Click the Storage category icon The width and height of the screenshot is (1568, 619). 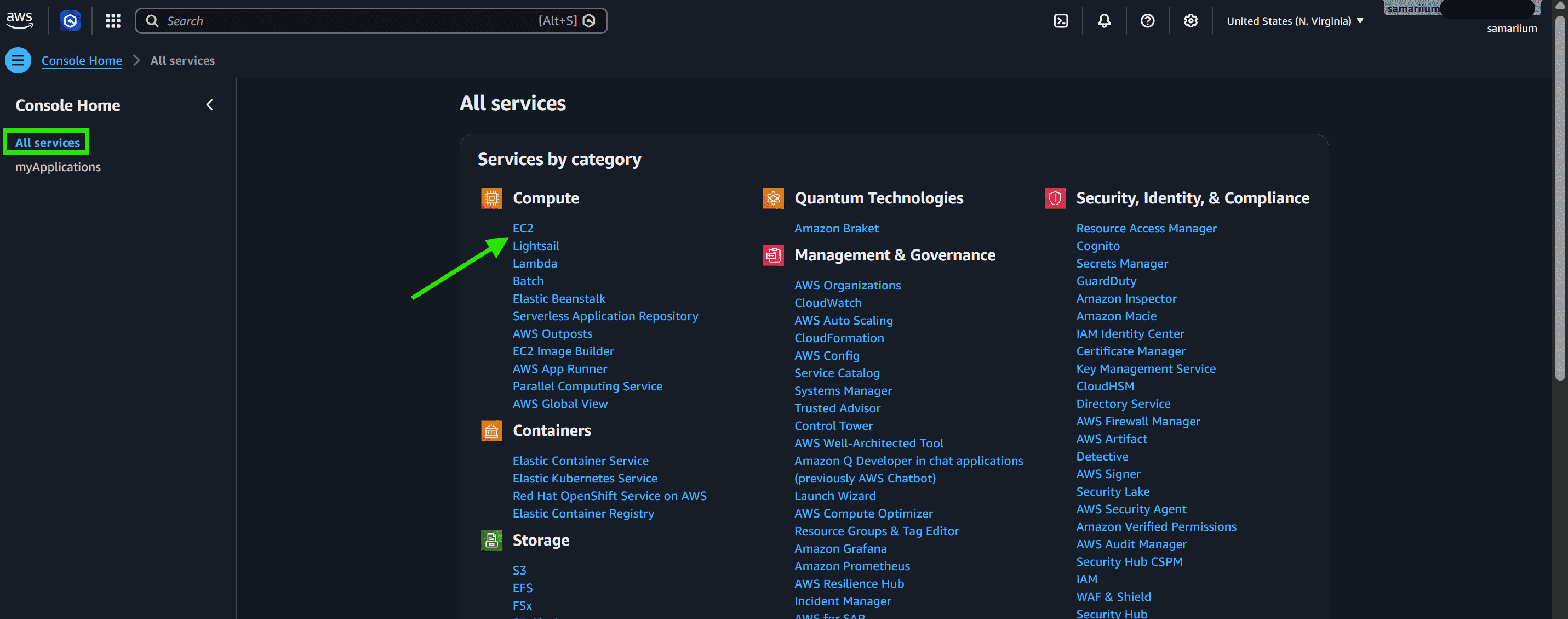coord(491,541)
